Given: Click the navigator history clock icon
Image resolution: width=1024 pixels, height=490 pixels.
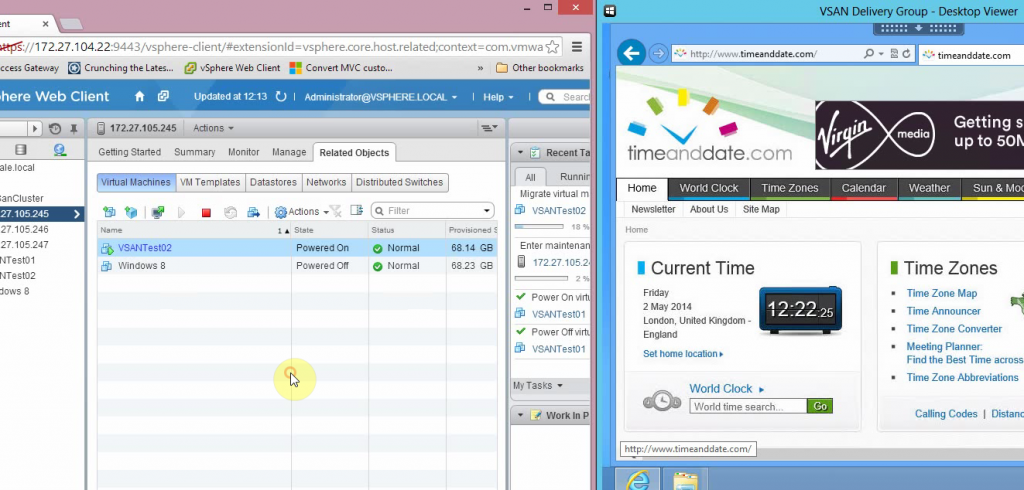Looking at the screenshot, I should (54, 129).
